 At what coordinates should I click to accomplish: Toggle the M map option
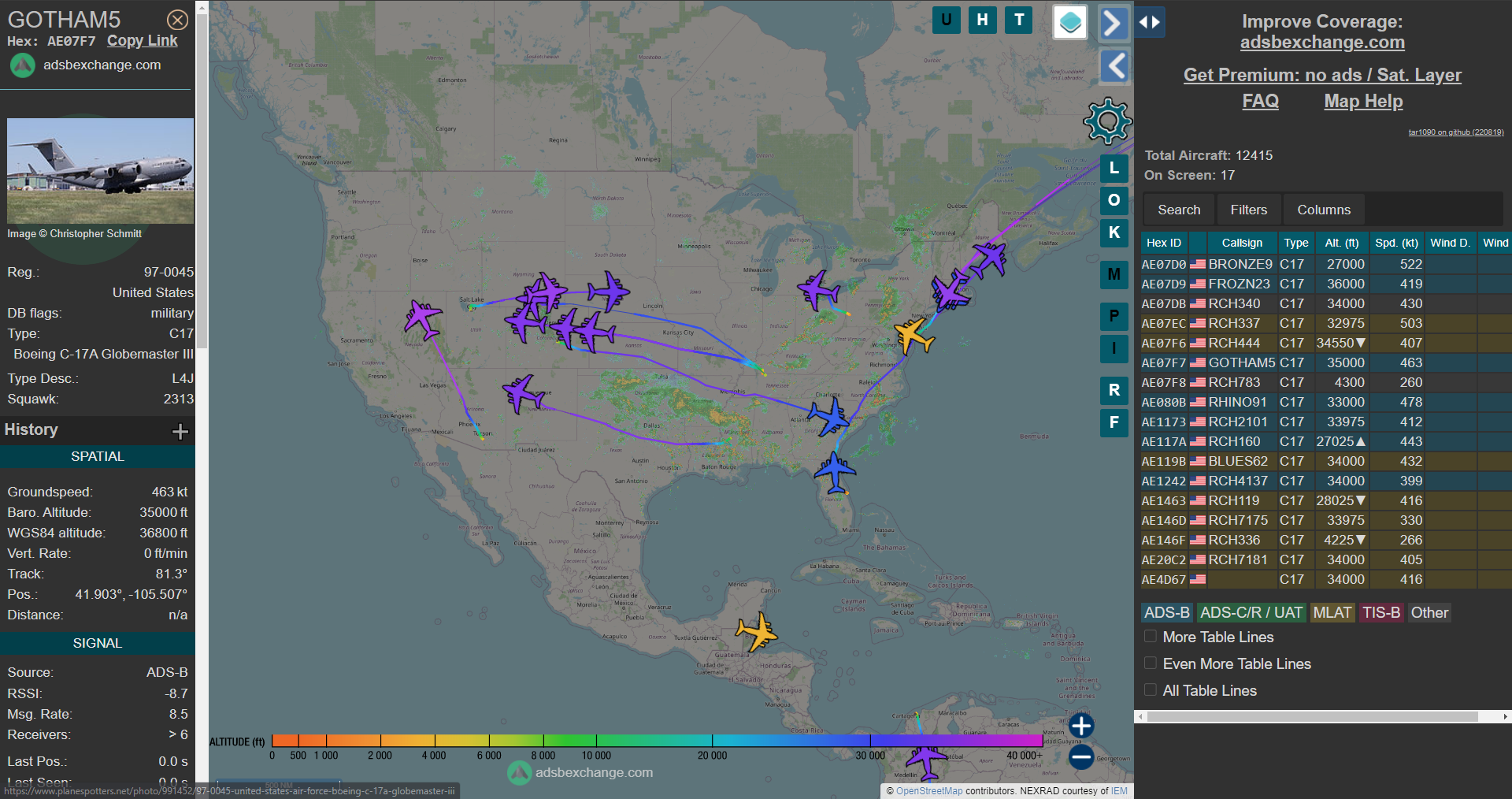(1114, 274)
